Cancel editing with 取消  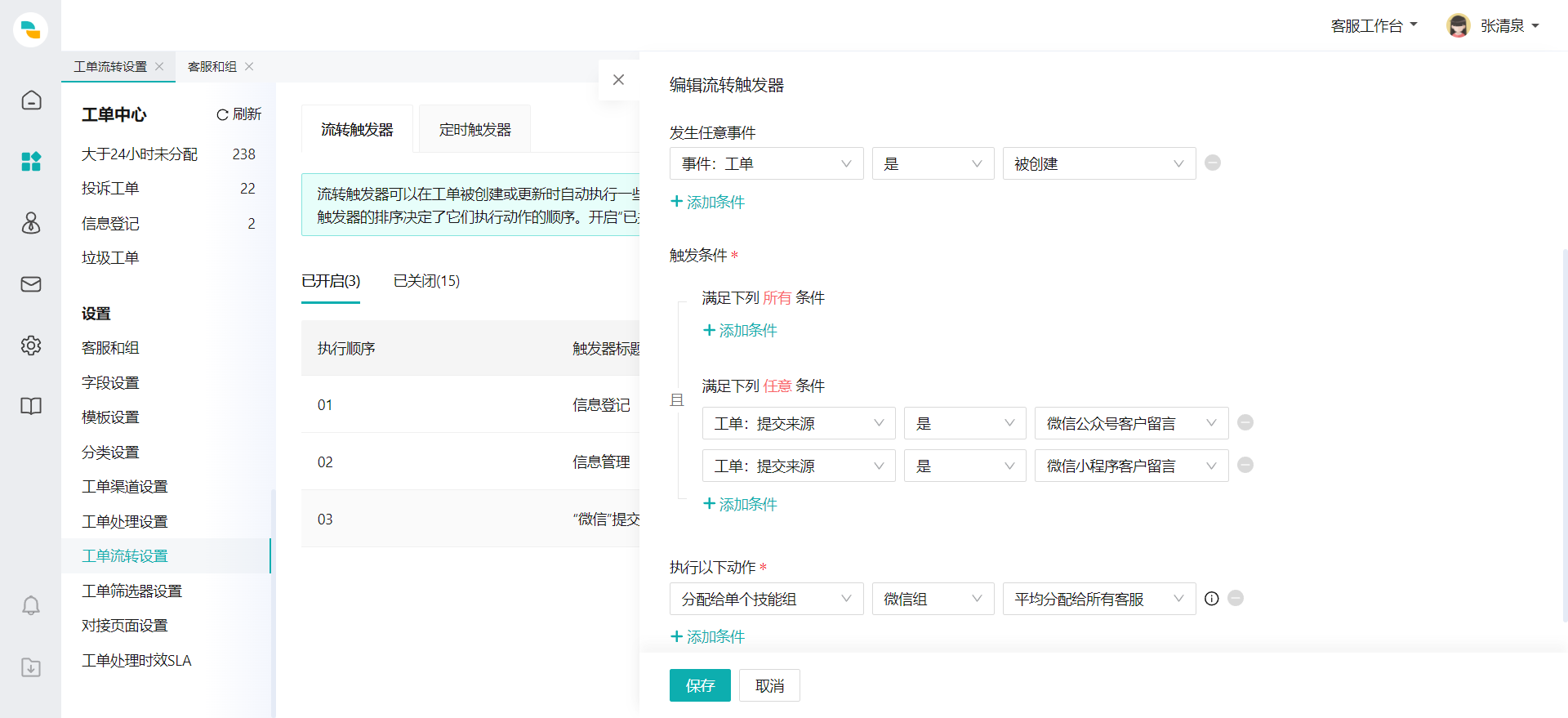pos(769,685)
